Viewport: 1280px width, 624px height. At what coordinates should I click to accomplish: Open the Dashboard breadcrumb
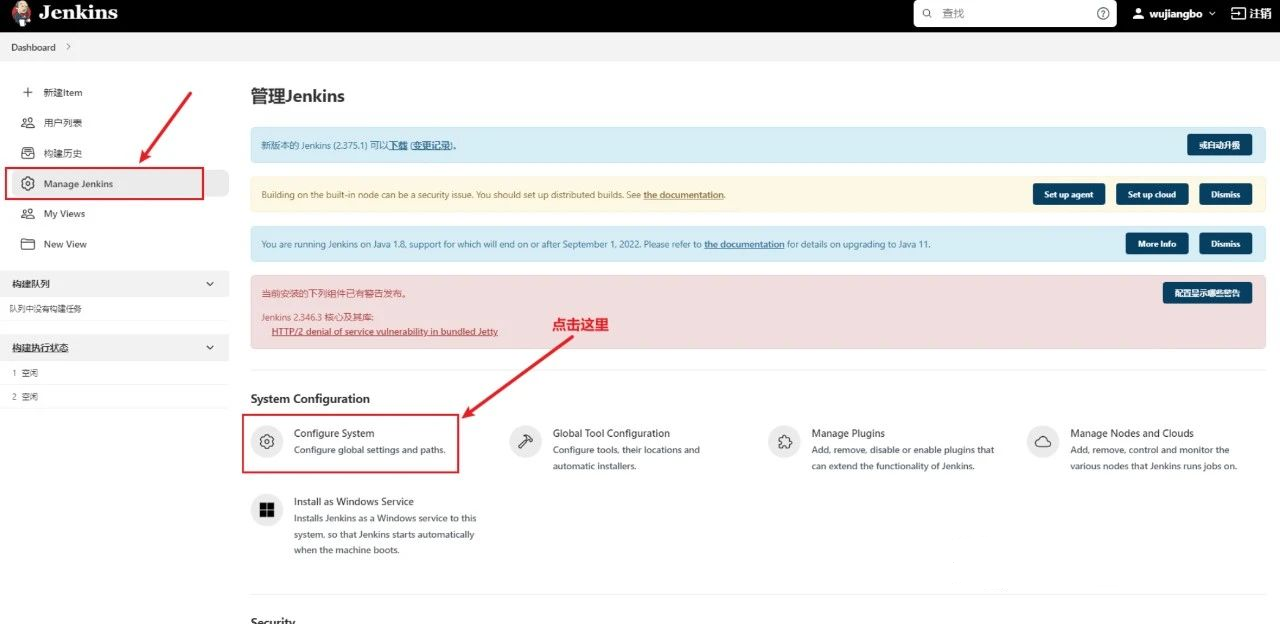[33, 47]
